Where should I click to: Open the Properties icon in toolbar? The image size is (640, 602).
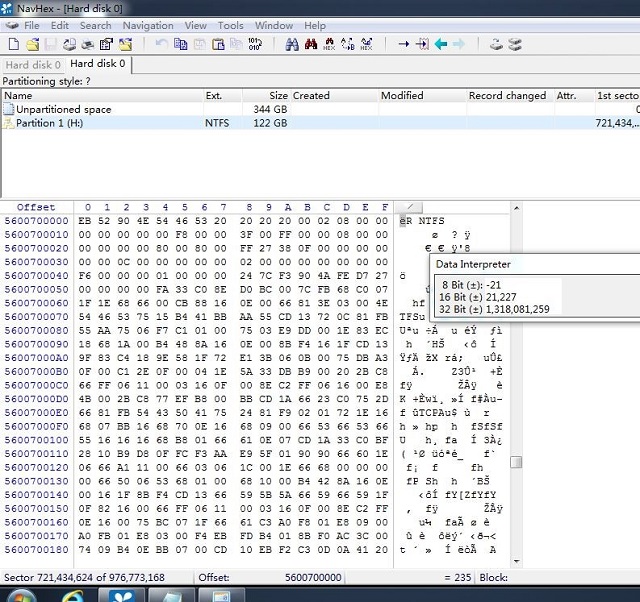tap(106, 44)
